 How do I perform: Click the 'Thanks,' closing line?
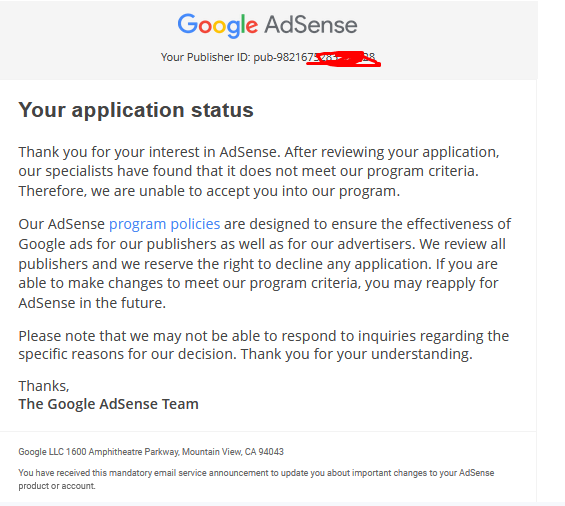44,386
